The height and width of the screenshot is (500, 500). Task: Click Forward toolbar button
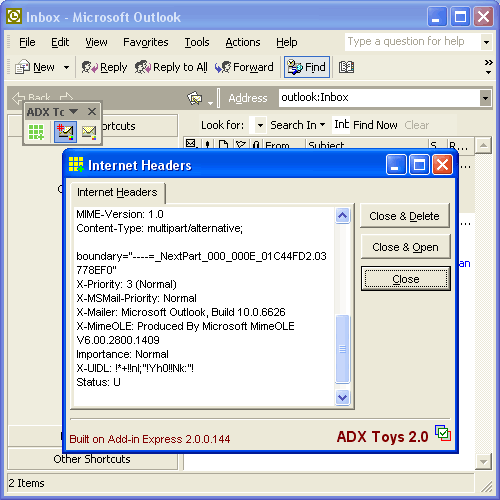tap(244, 67)
